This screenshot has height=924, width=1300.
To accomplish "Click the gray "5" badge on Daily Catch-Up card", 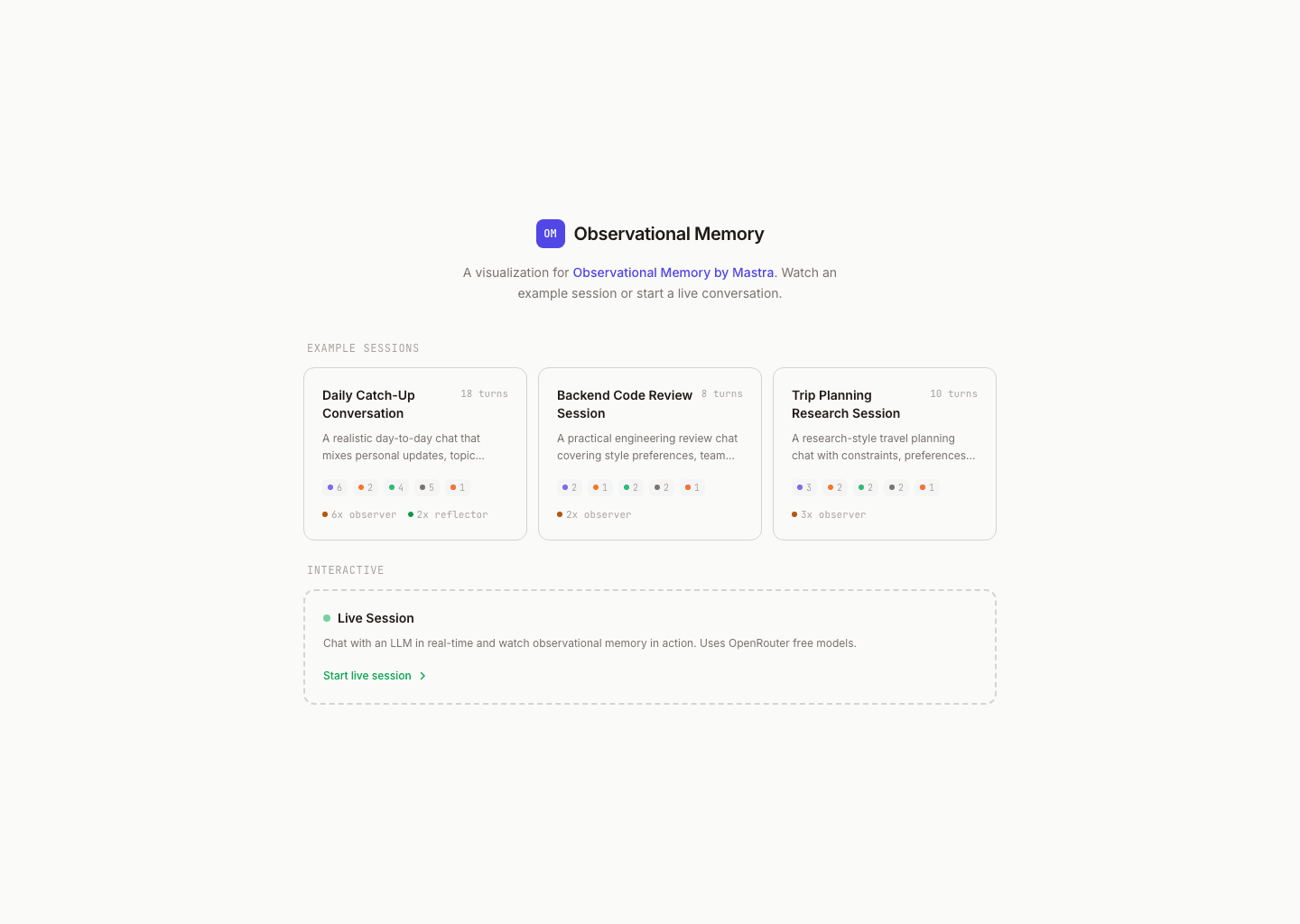I will [x=426, y=487].
